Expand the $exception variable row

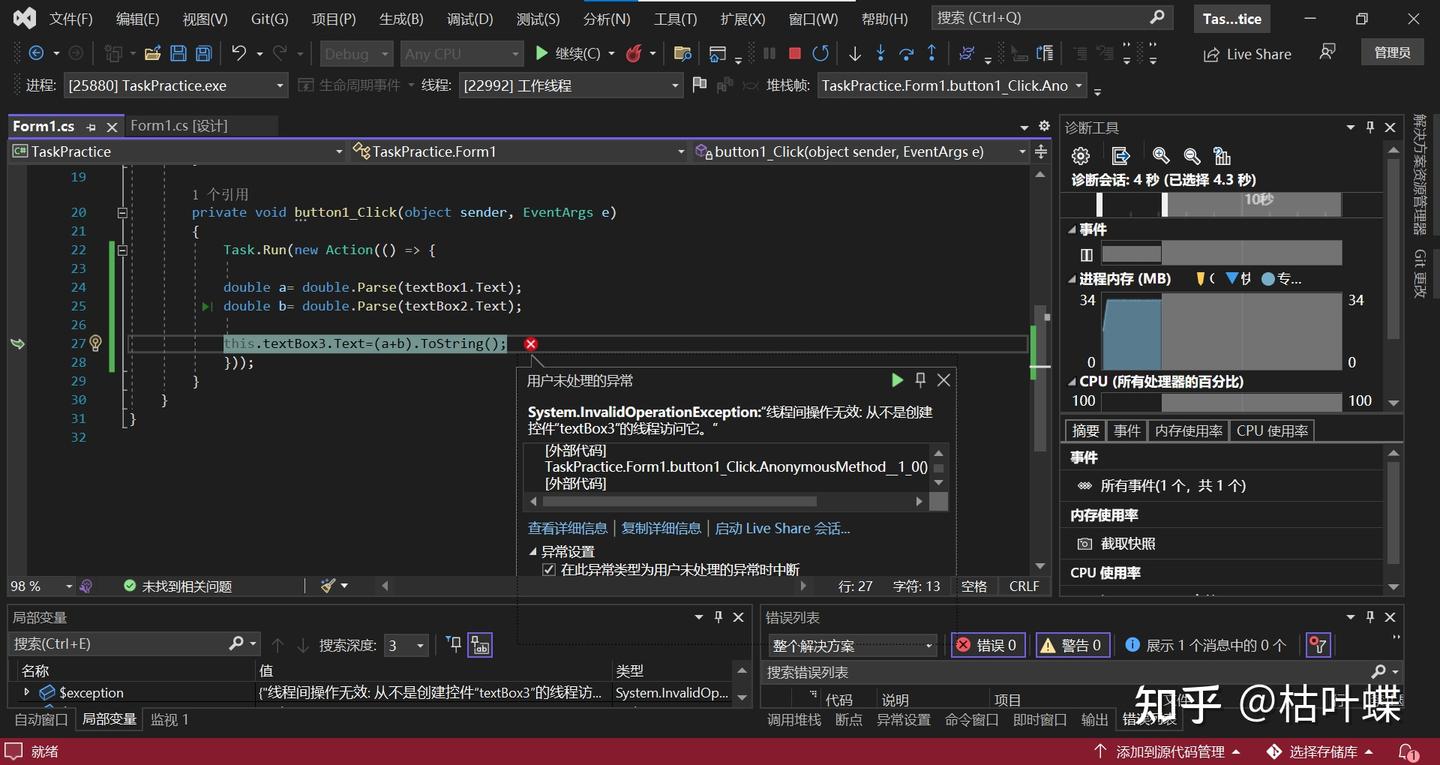click(x=27, y=692)
